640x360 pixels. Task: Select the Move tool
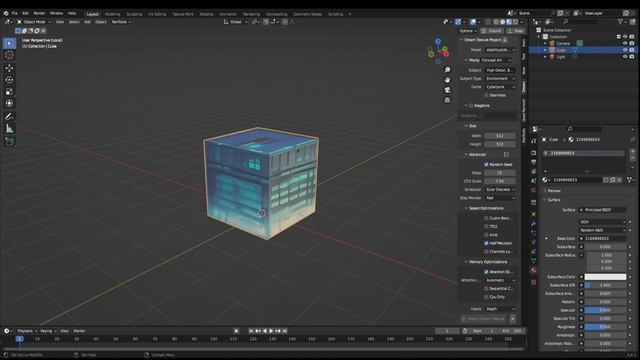point(9,68)
